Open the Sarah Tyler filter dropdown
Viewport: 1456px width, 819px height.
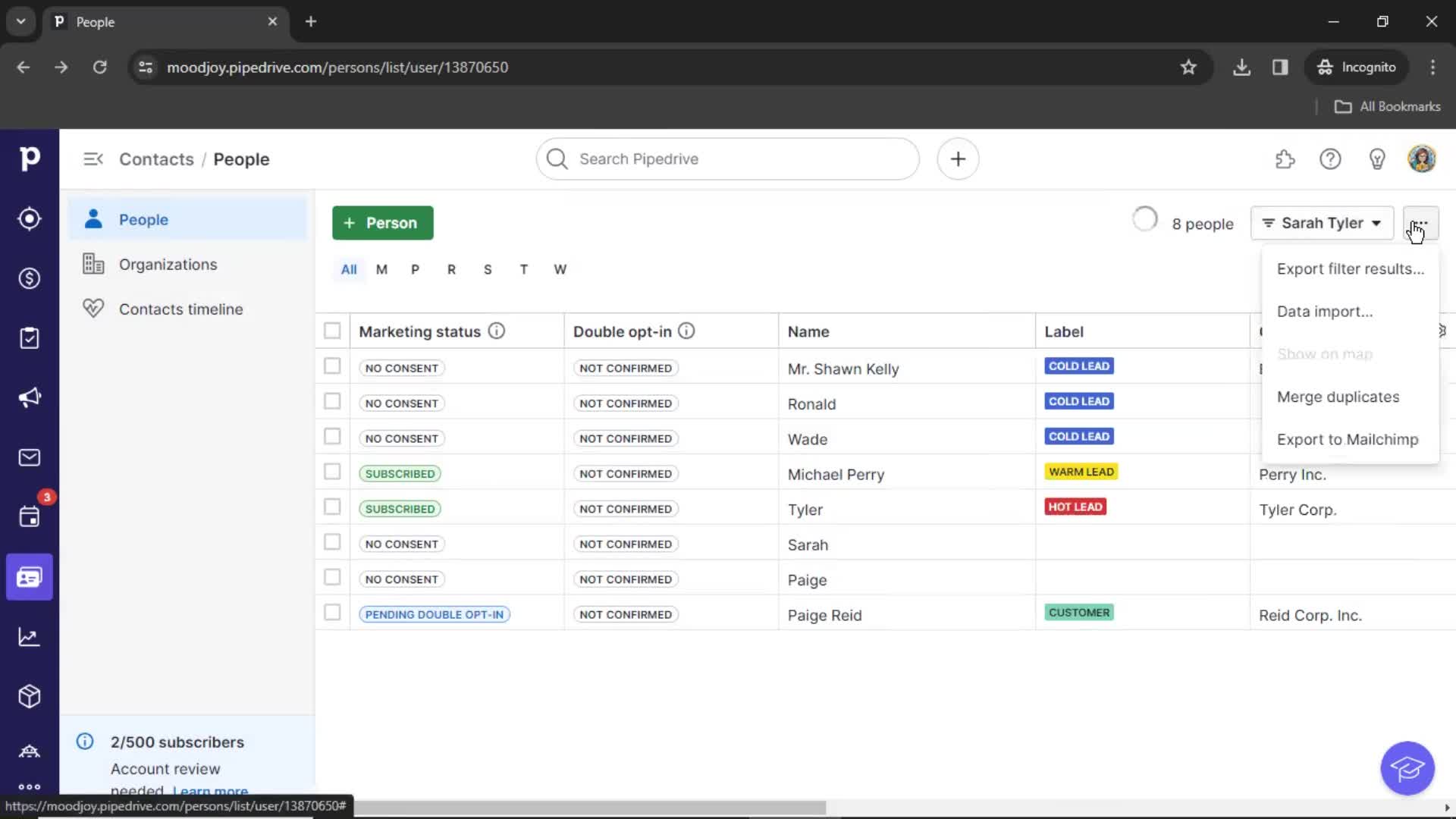pyautogui.click(x=1322, y=223)
